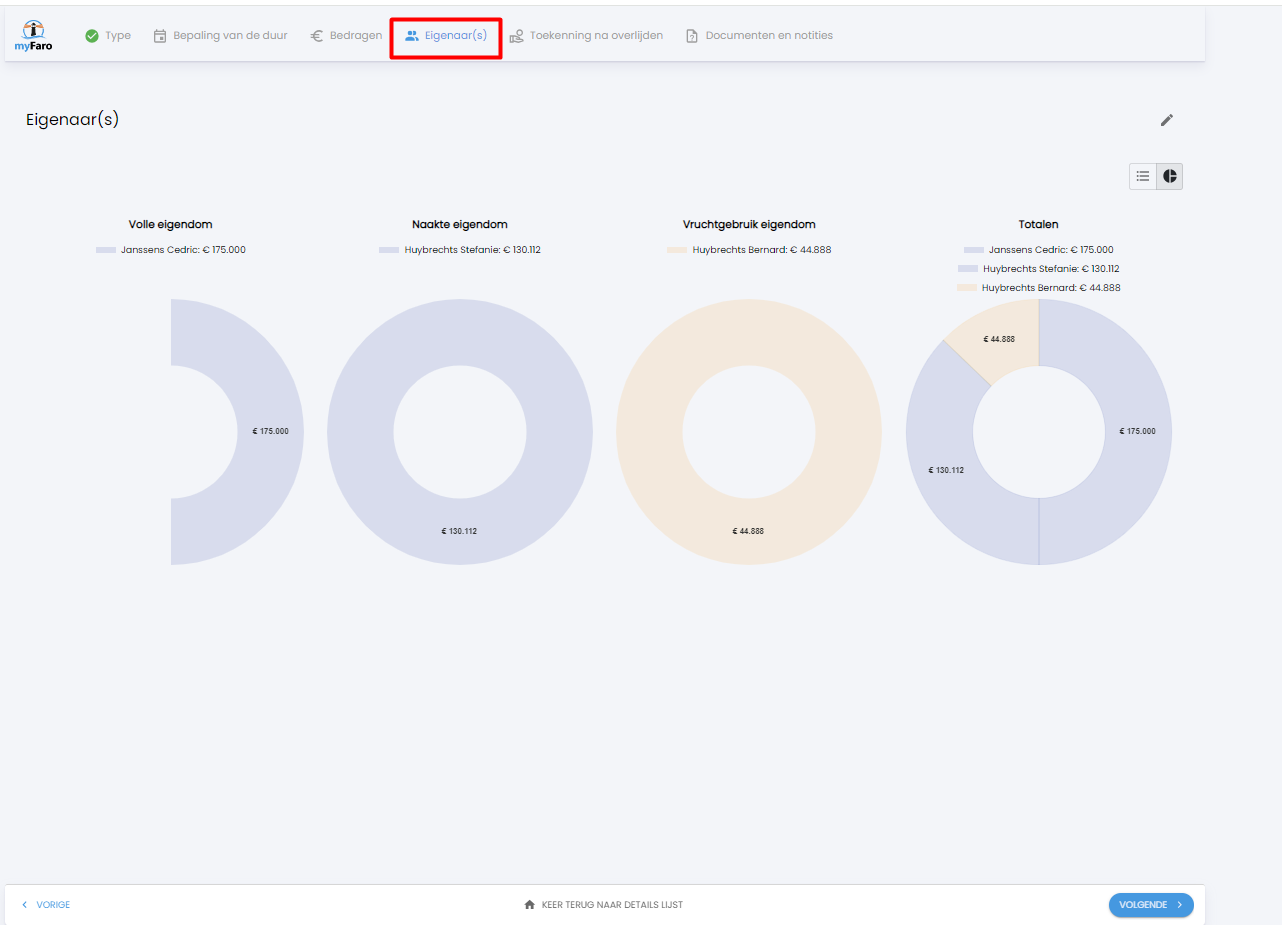
Task: Toggle Janssens Cedric legend in Volle eigendom
Action: 171,250
